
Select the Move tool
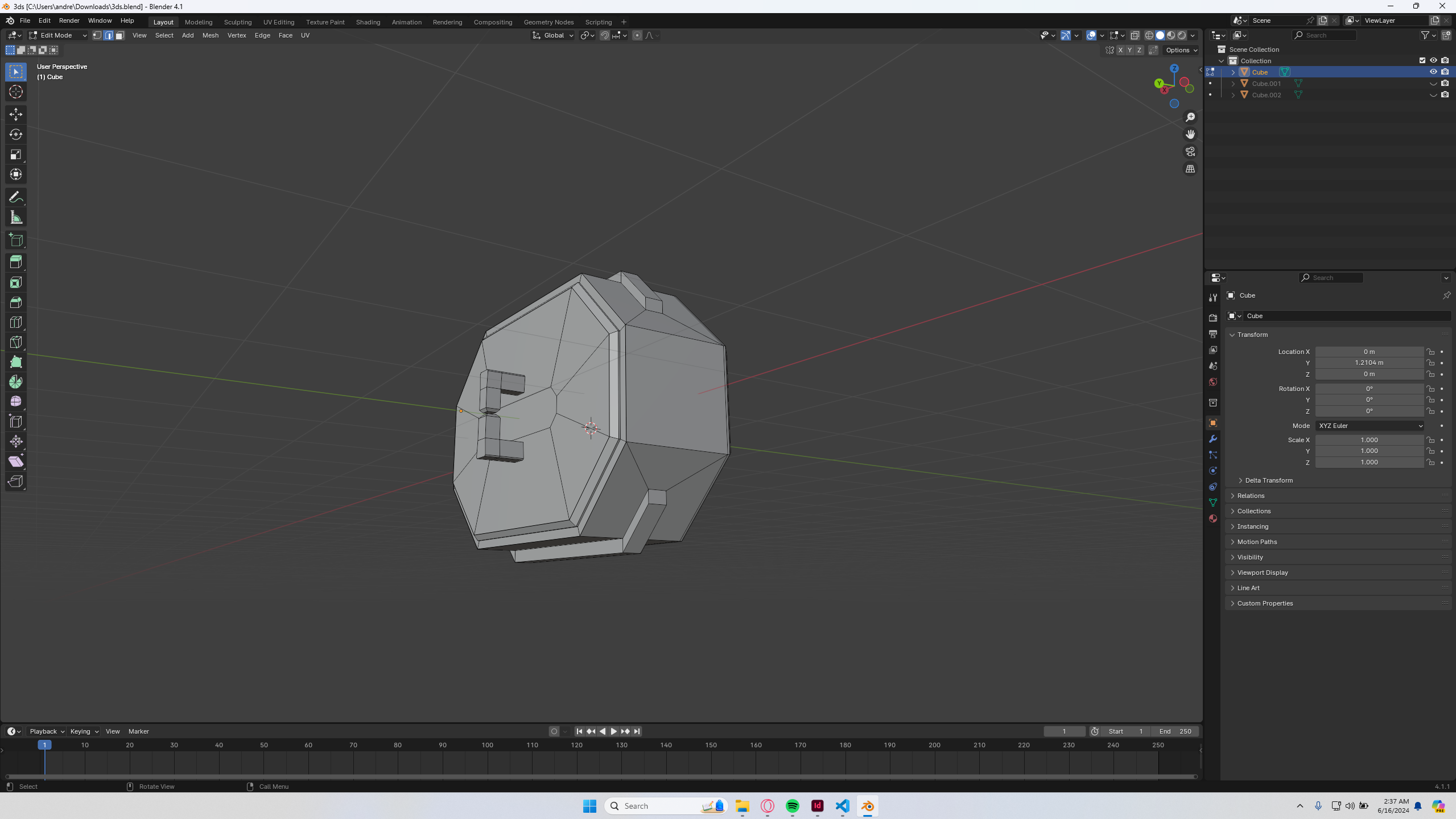(16, 114)
